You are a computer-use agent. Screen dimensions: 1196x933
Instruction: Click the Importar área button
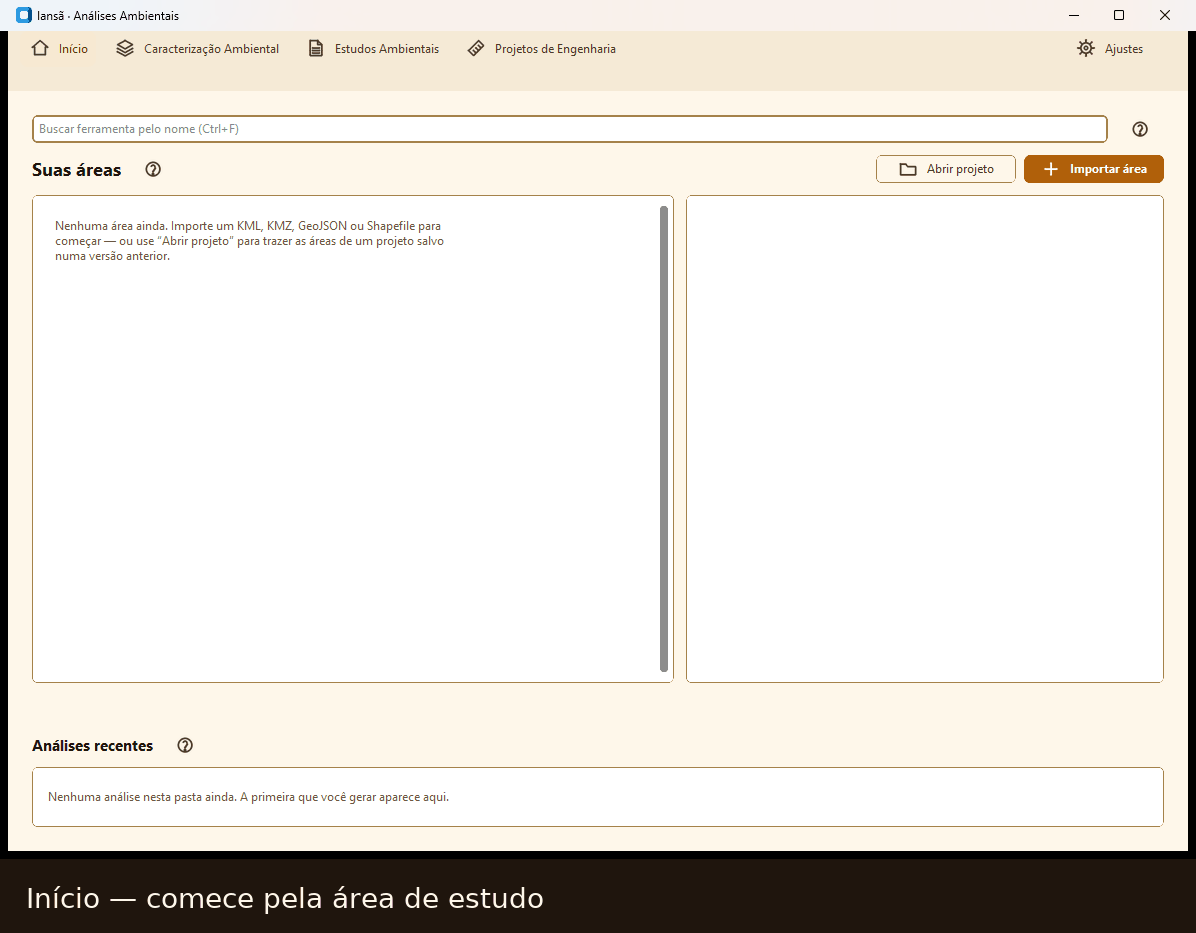[1094, 169]
